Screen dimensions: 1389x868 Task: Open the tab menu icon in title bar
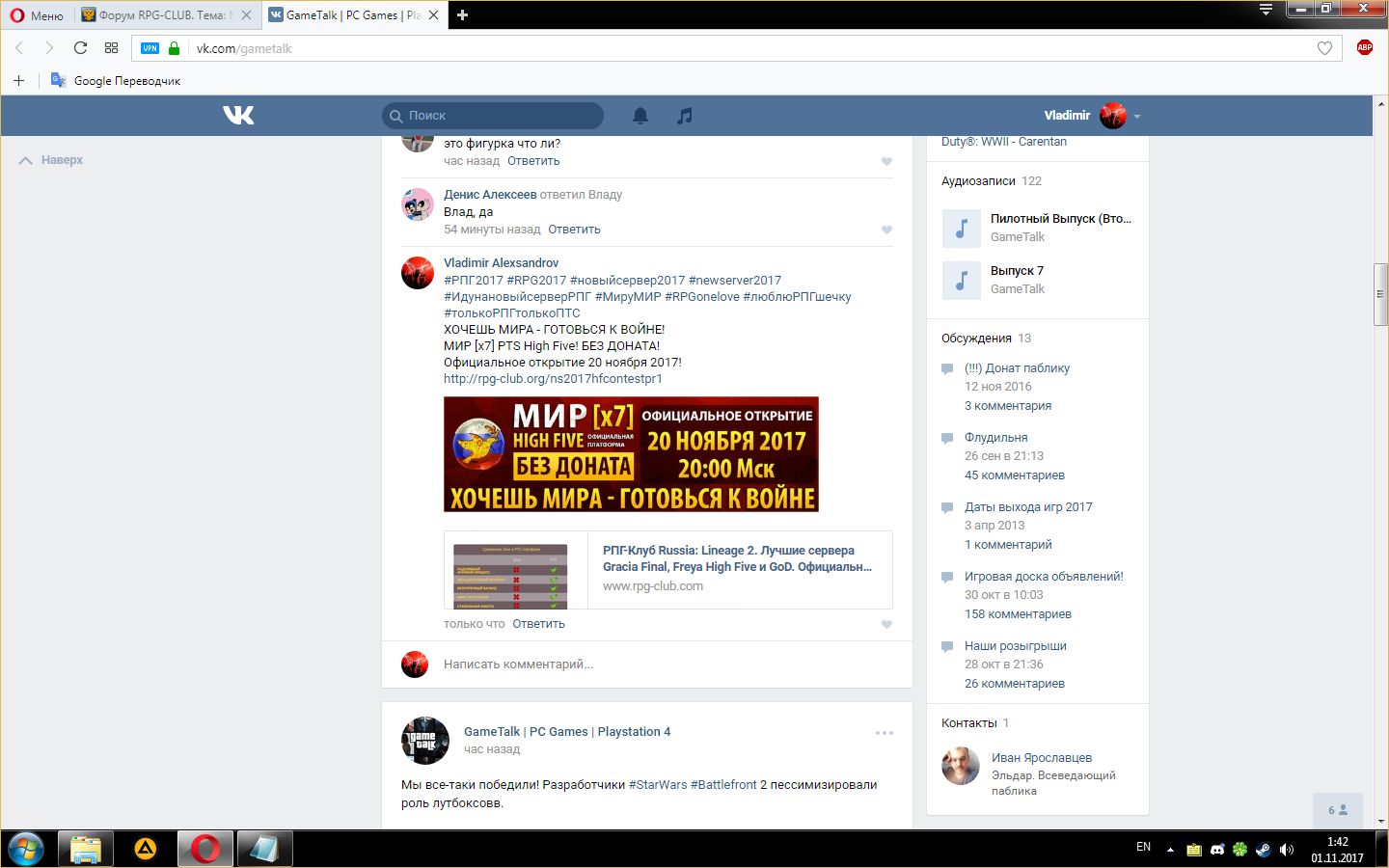(1266, 10)
